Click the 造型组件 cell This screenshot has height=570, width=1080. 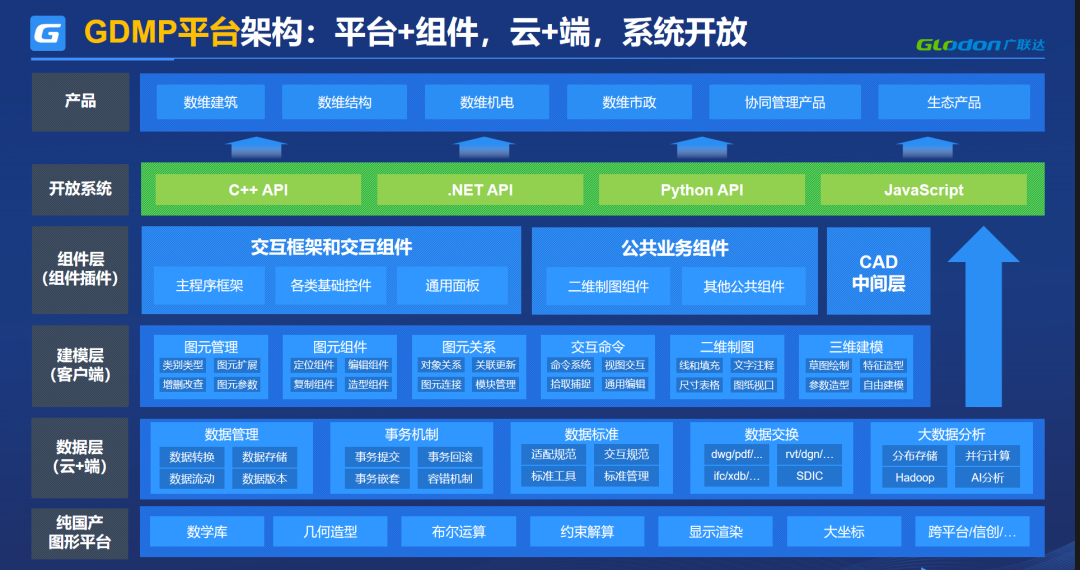point(368,384)
